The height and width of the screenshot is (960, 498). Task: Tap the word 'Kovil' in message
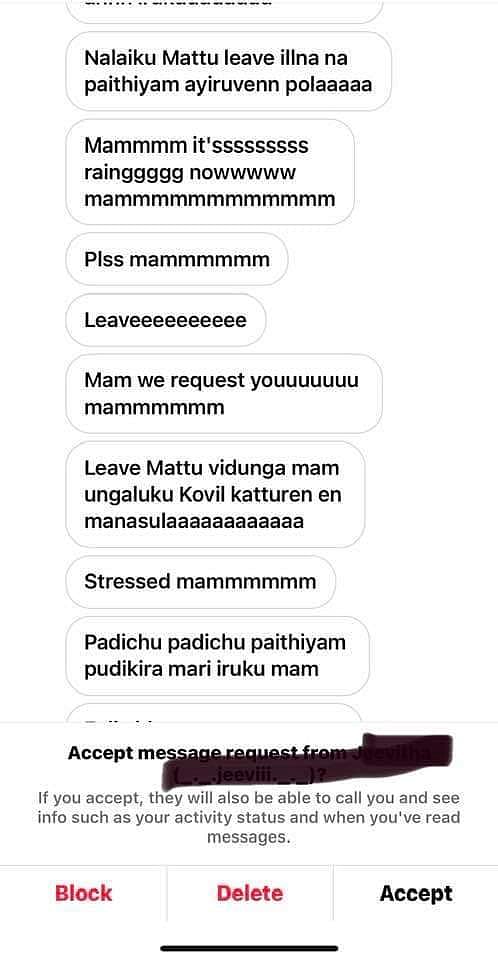point(214,495)
